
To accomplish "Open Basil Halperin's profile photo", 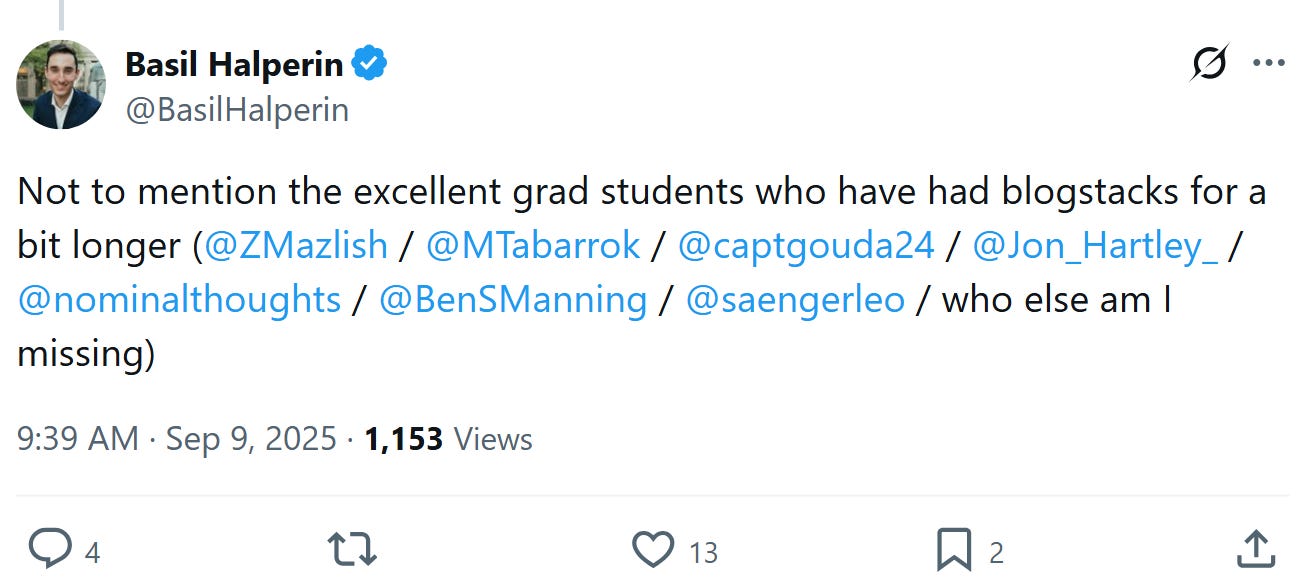I will pyautogui.click(x=61, y=85).
